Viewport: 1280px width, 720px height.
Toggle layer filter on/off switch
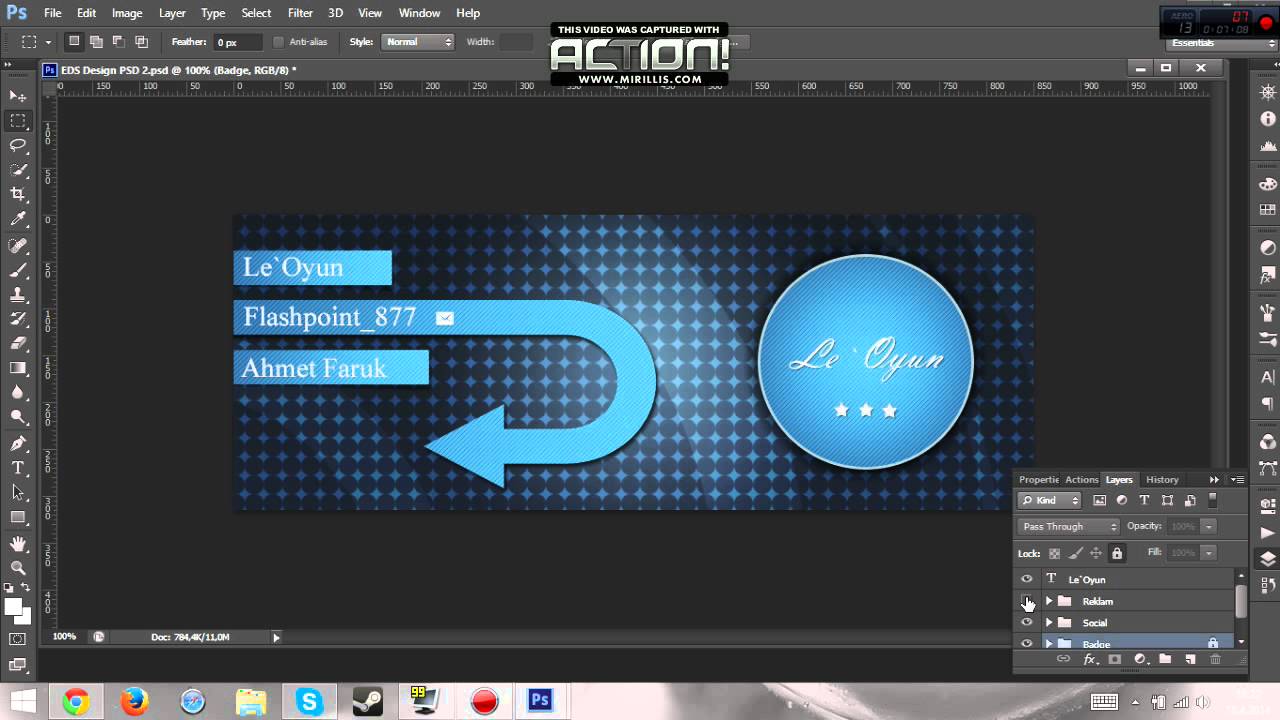pyautogui.click(x=1213, y=500)
